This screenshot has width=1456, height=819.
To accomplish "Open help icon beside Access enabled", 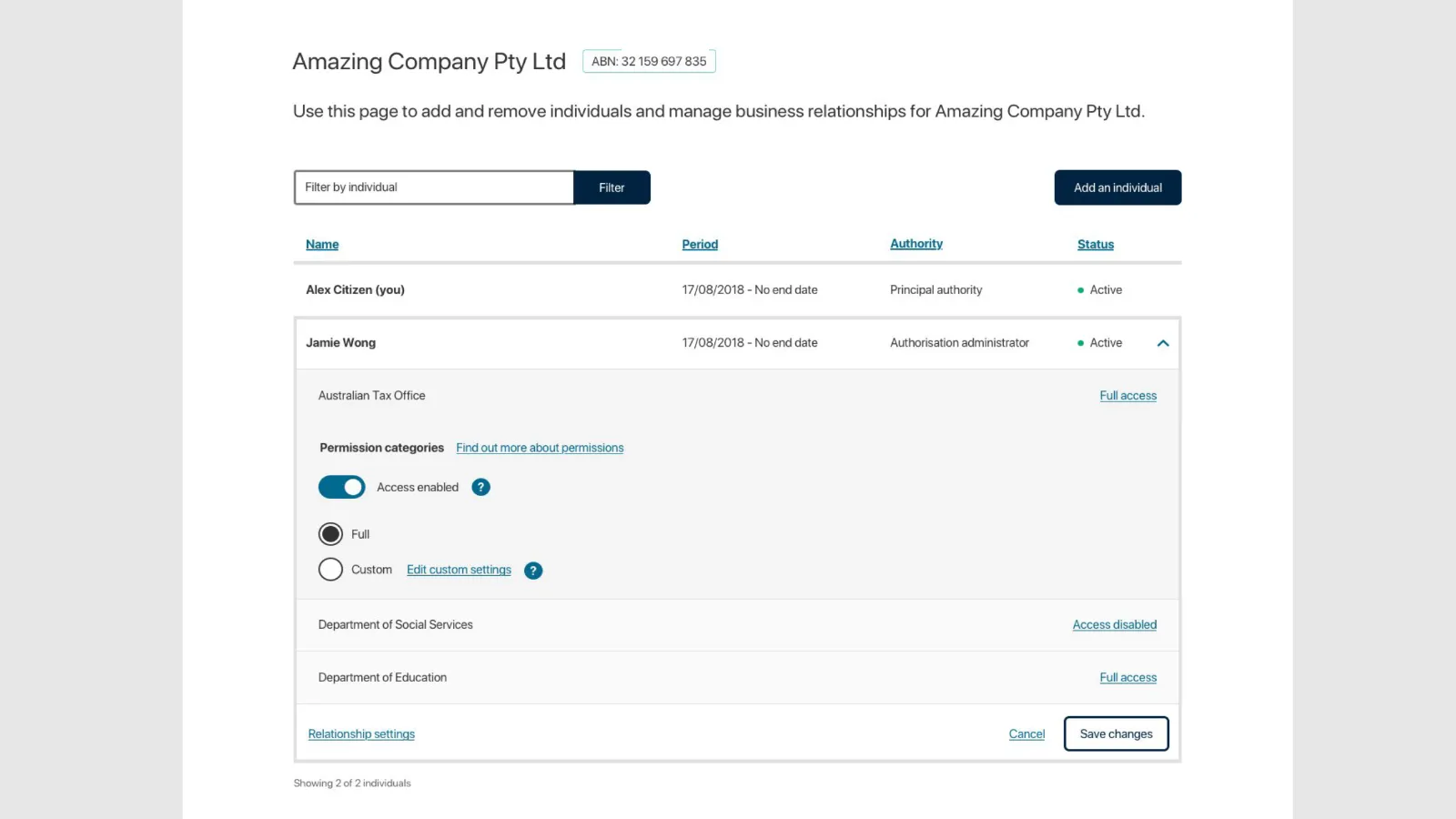I will [480, 488].
